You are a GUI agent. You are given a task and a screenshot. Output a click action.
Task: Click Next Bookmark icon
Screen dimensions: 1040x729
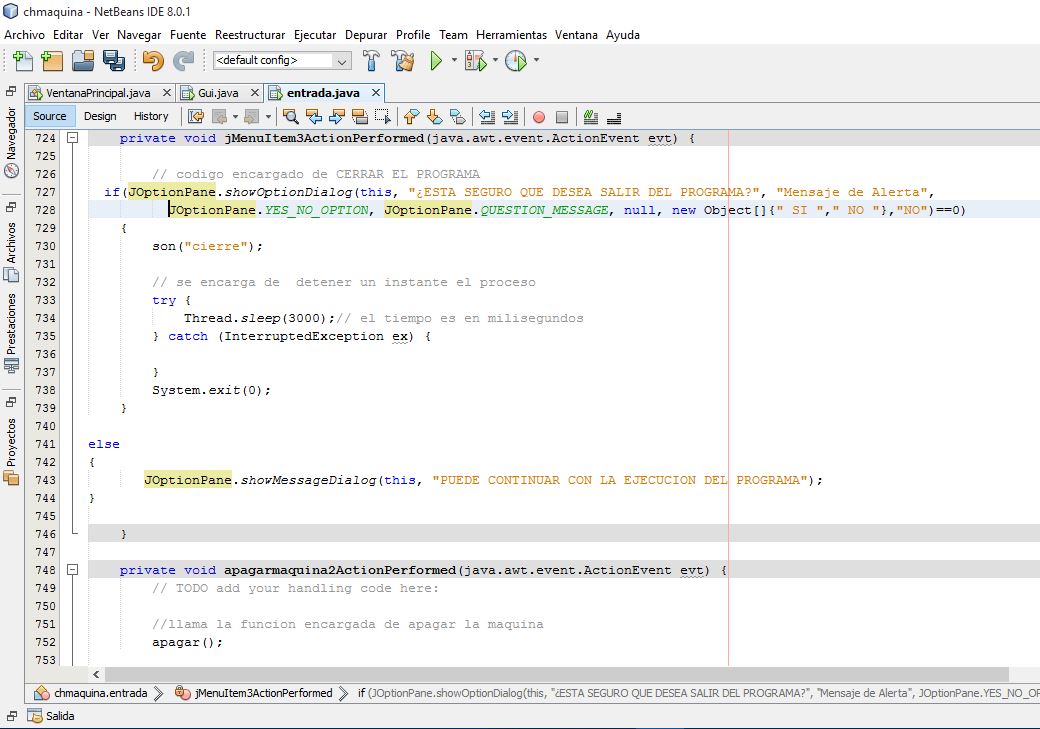click(x=434, y=117)
